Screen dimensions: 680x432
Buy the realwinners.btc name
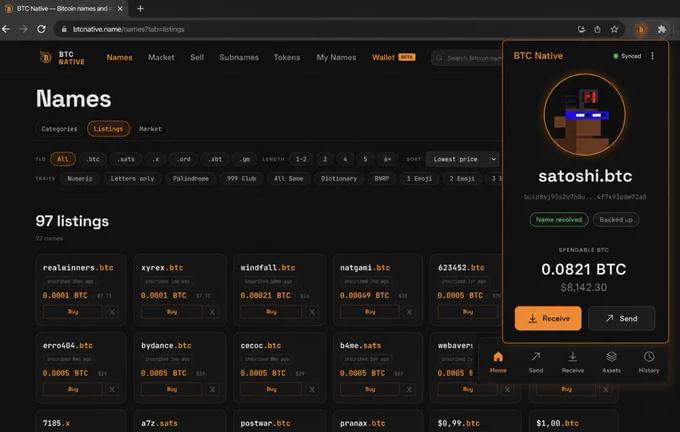click(72, 312)
